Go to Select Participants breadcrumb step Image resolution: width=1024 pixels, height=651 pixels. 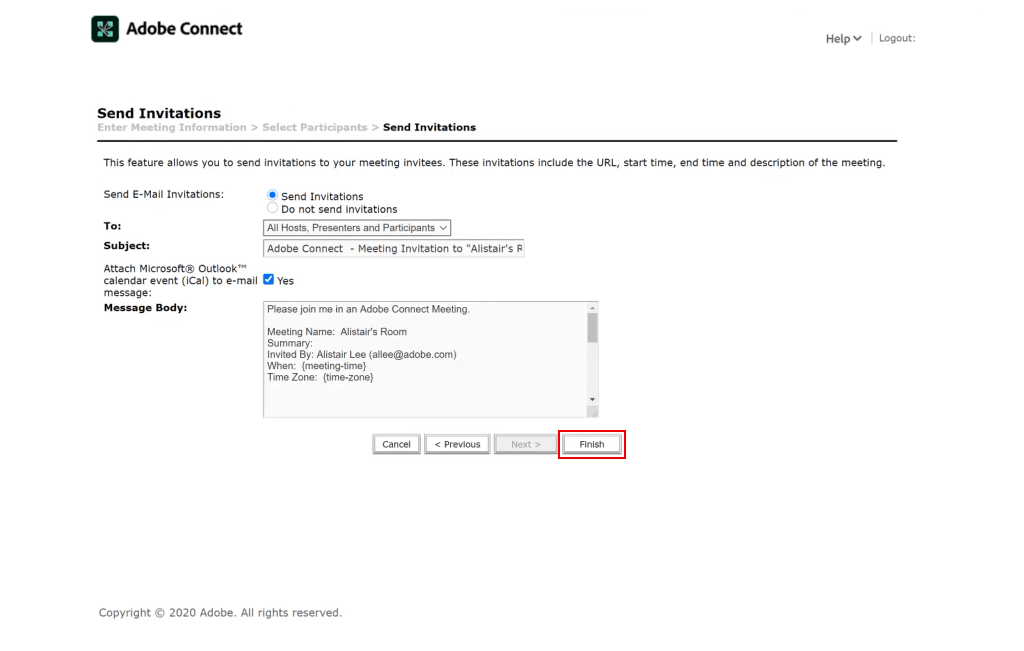click(315, 127)
